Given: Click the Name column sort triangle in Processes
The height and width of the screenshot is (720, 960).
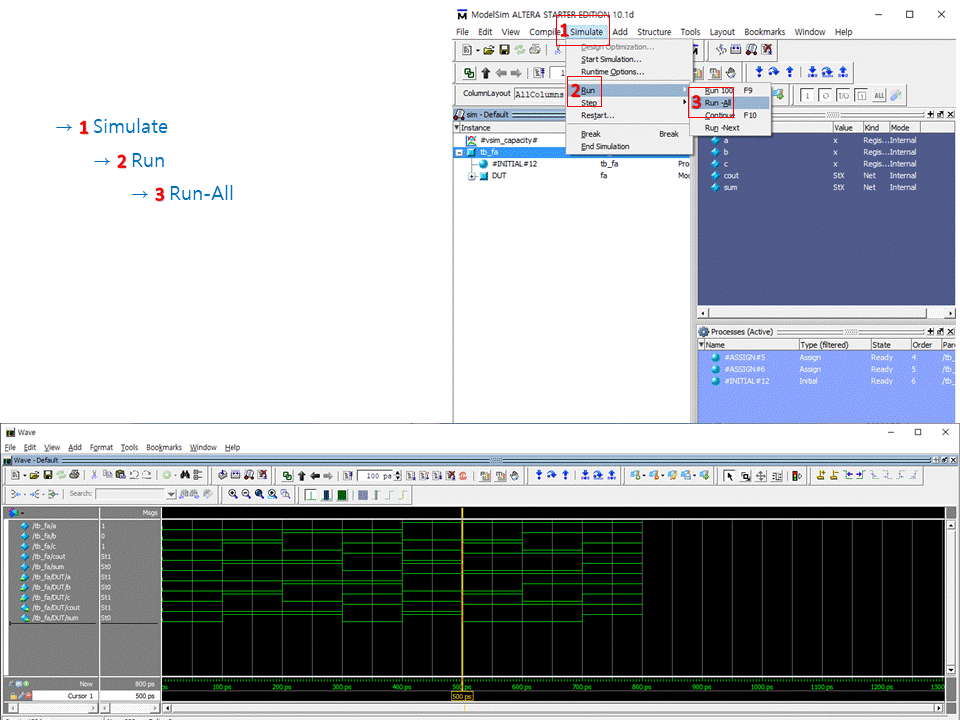Looking at the screenshot, I should [702, 345].
